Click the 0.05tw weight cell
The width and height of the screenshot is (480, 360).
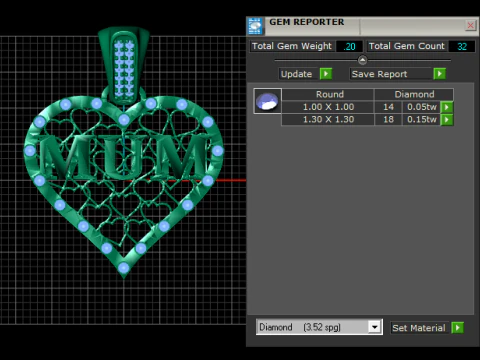click(x=422, y=107)
